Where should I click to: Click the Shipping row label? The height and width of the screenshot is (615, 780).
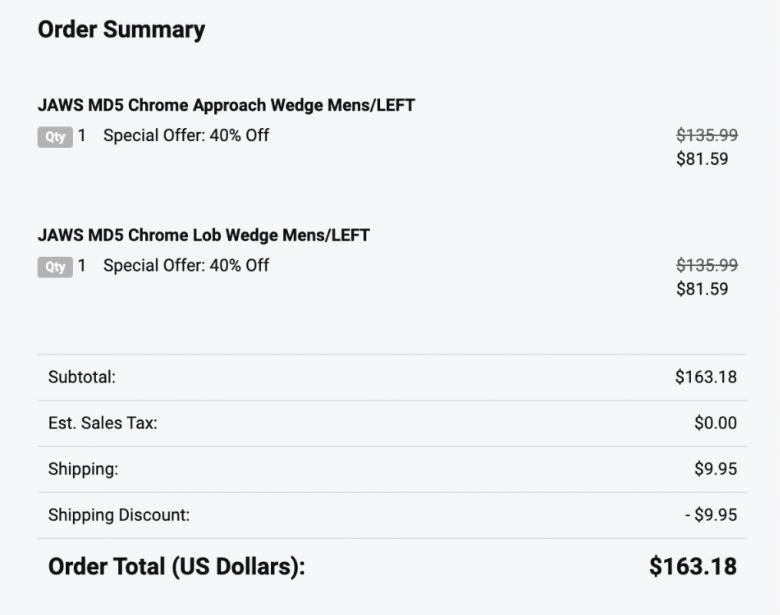coord(83,469)
